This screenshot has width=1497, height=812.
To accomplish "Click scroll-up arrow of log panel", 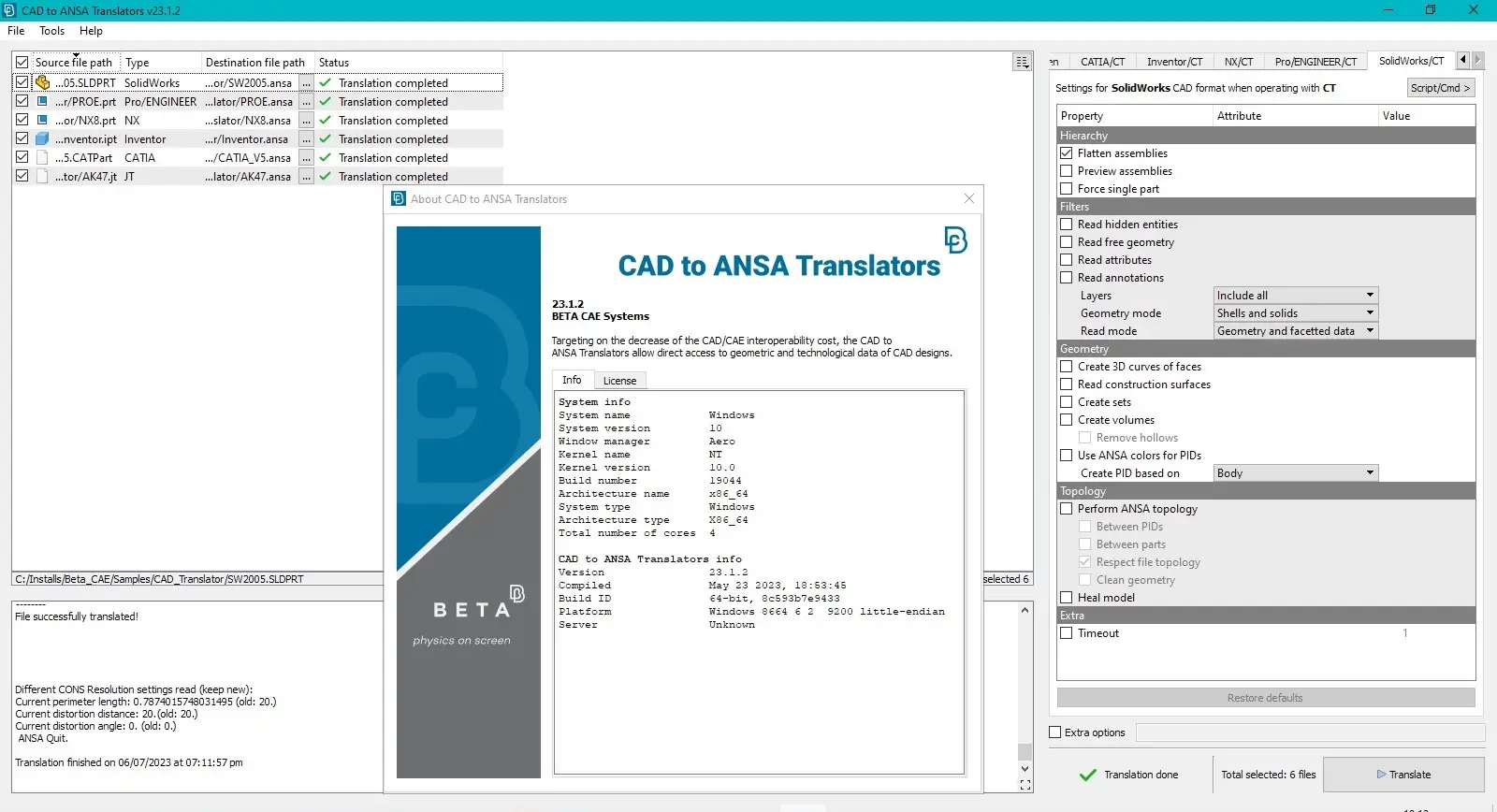I will (x=1025, y=610).
